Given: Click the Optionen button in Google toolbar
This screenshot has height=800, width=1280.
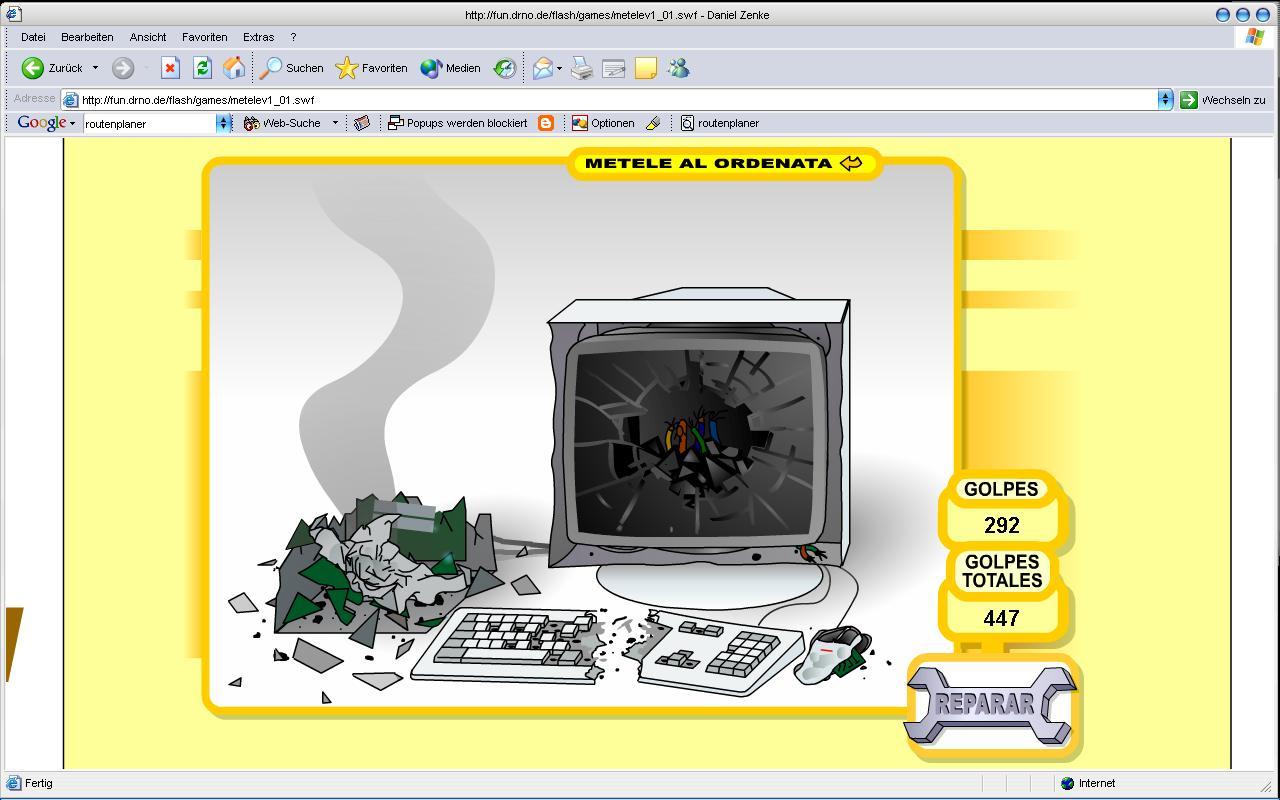Looking at the screenshot, I should coord(603,123).
